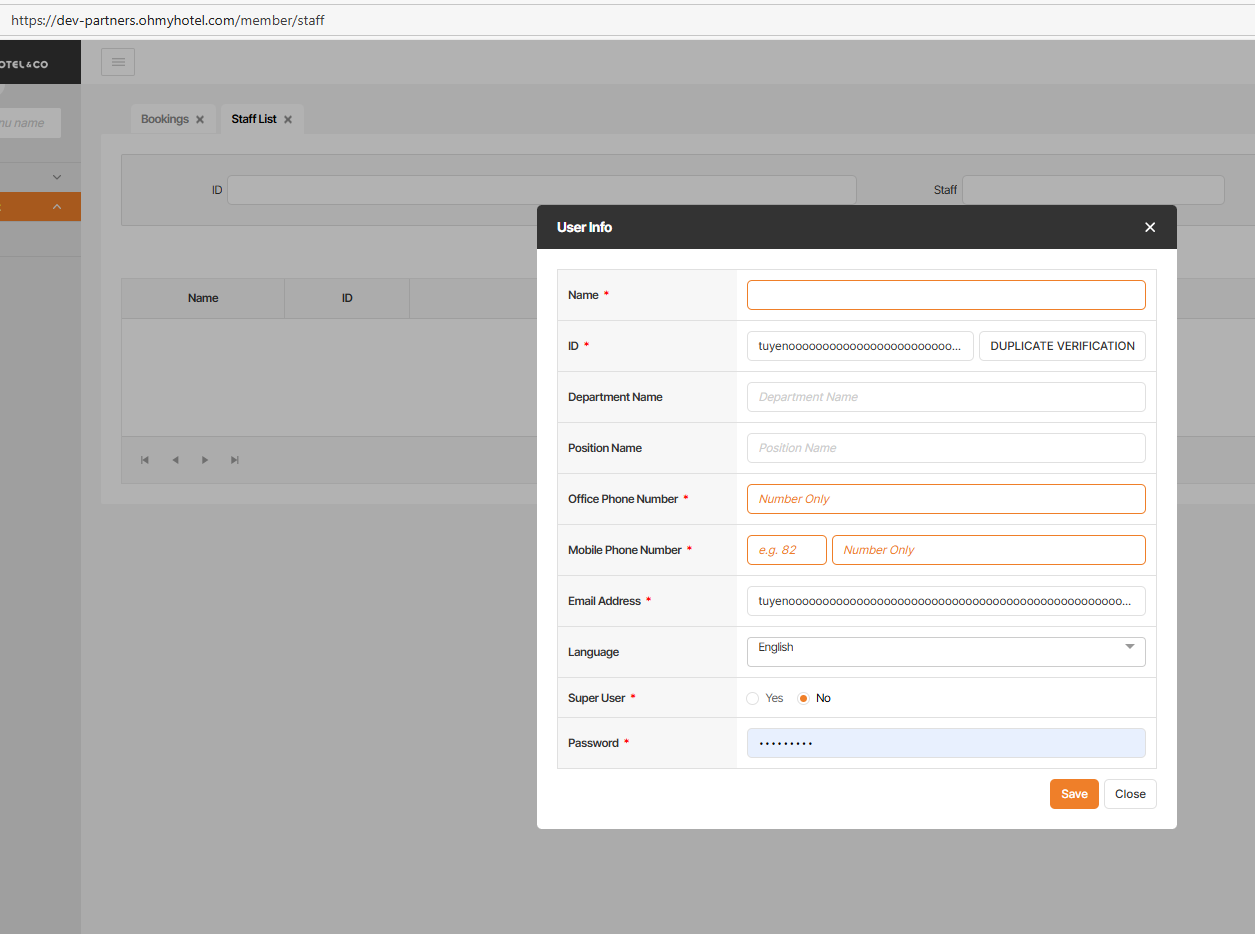Collapse the highlighted orange sidebar section
This screenshot has height=934, width=1255.
click(56, 207)
